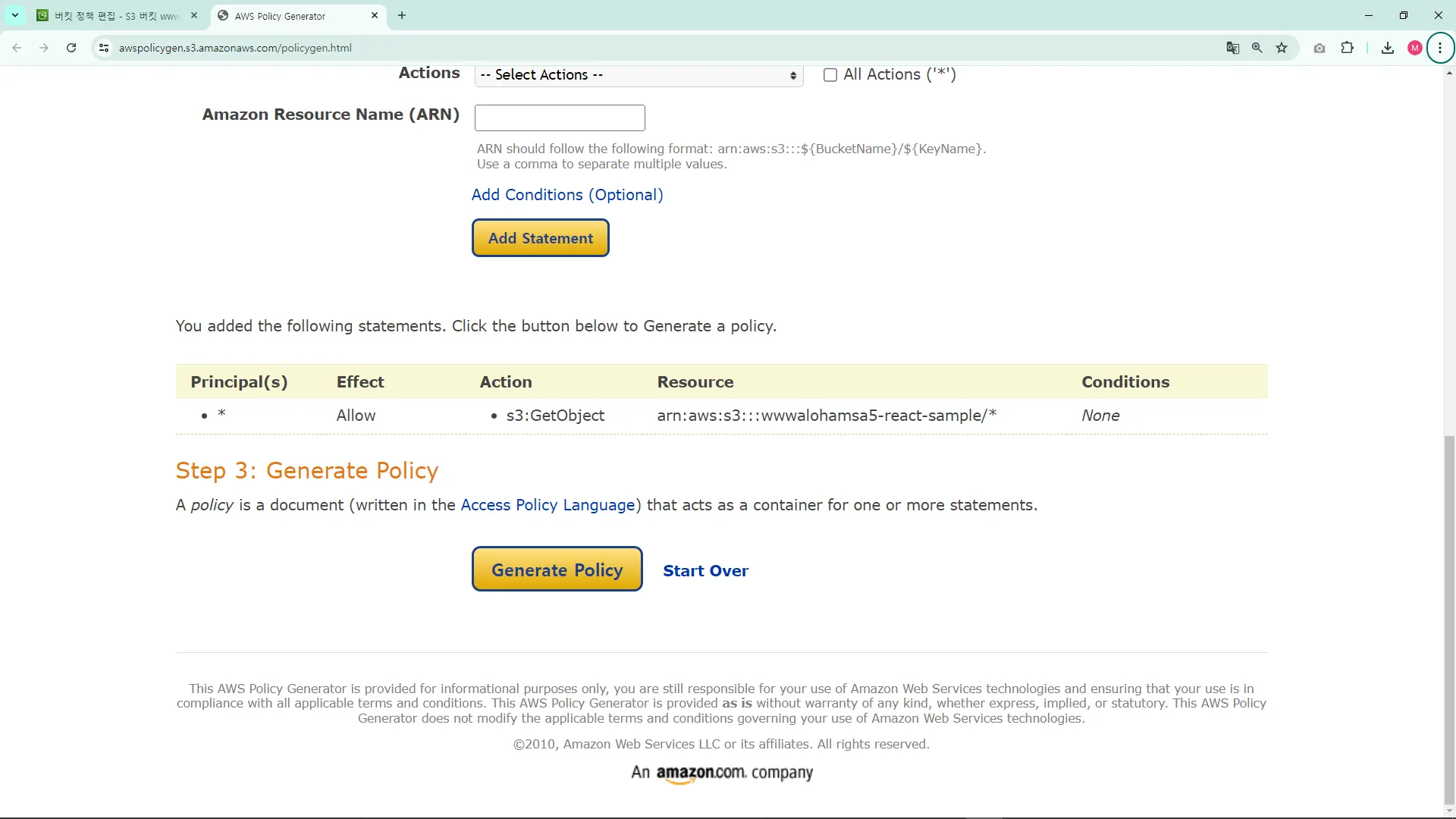Expand the tab search chevron at top-left

click(15, 15)
